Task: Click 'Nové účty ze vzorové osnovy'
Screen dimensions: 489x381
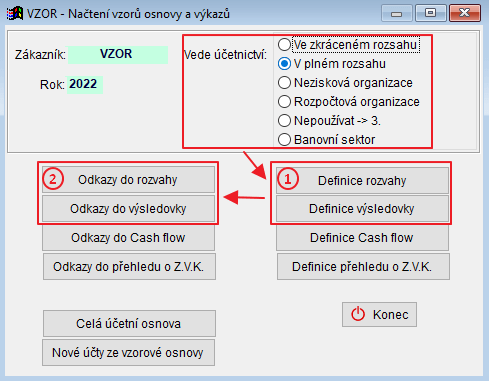Action: click(128, 353)
